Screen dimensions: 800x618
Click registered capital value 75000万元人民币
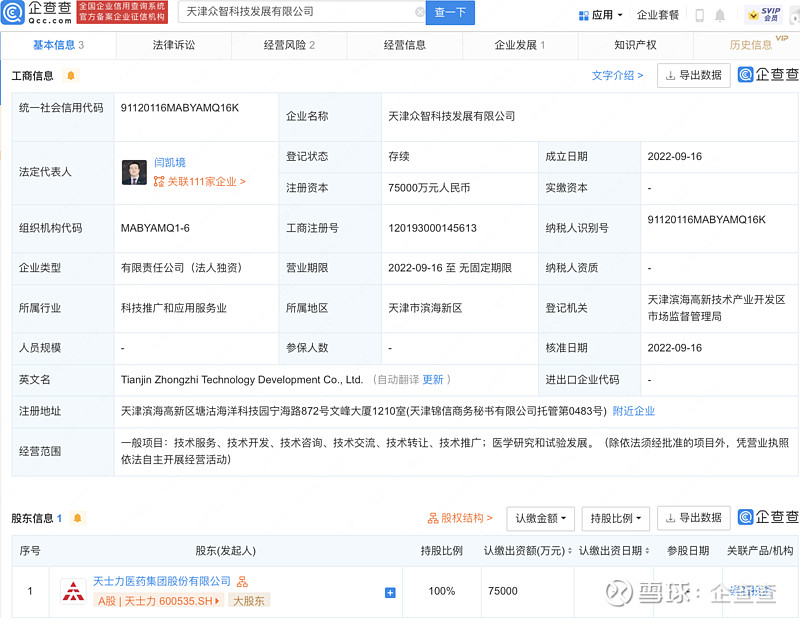click(429, 188)
